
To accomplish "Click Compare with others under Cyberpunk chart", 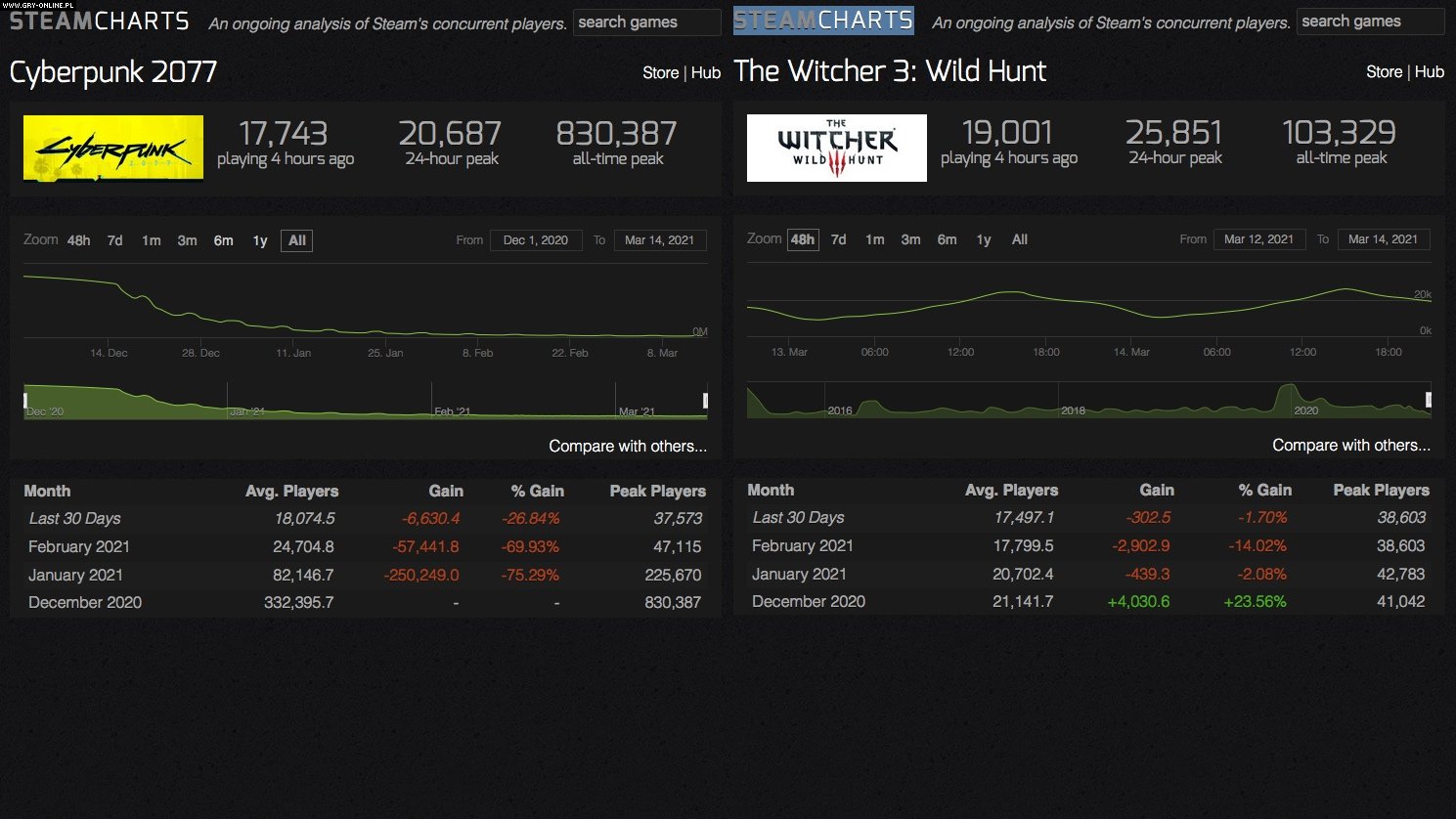I will 628,446.
